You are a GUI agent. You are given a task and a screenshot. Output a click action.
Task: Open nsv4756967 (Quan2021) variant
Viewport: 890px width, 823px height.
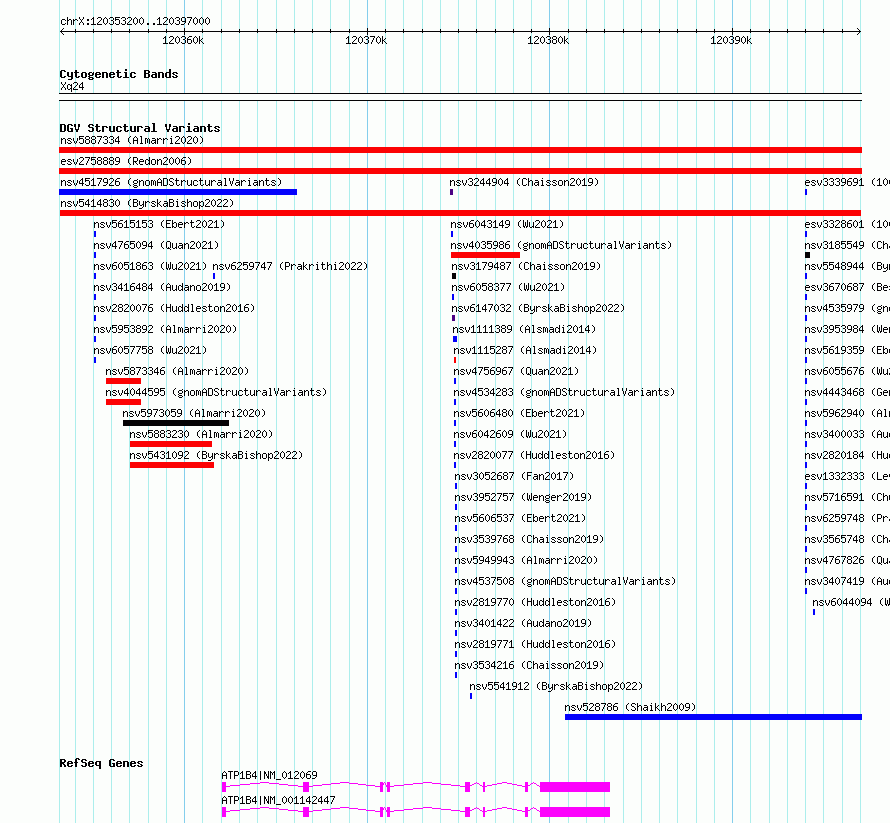pos(517,371)
